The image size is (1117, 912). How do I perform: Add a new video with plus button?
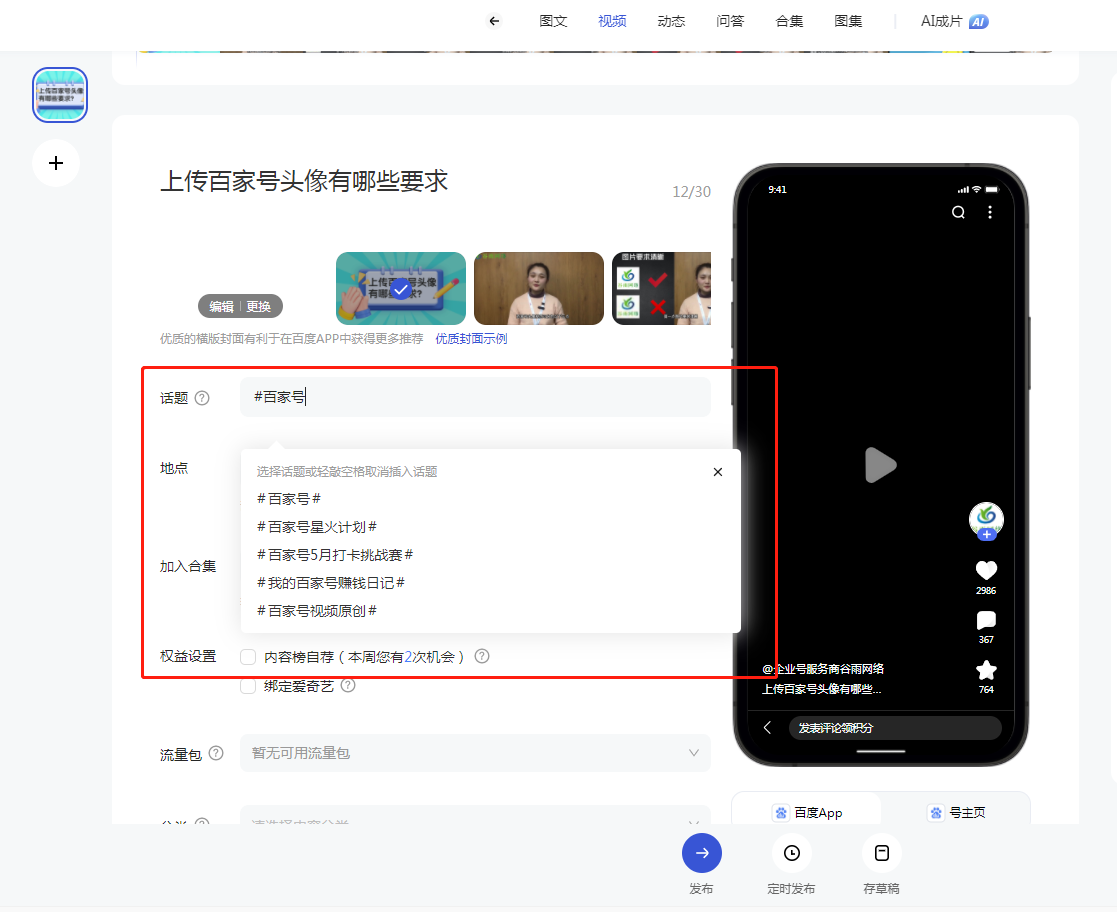[56, 163]
